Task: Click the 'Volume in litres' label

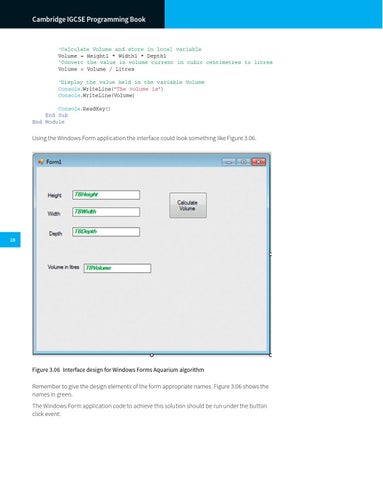Action: 63,267
